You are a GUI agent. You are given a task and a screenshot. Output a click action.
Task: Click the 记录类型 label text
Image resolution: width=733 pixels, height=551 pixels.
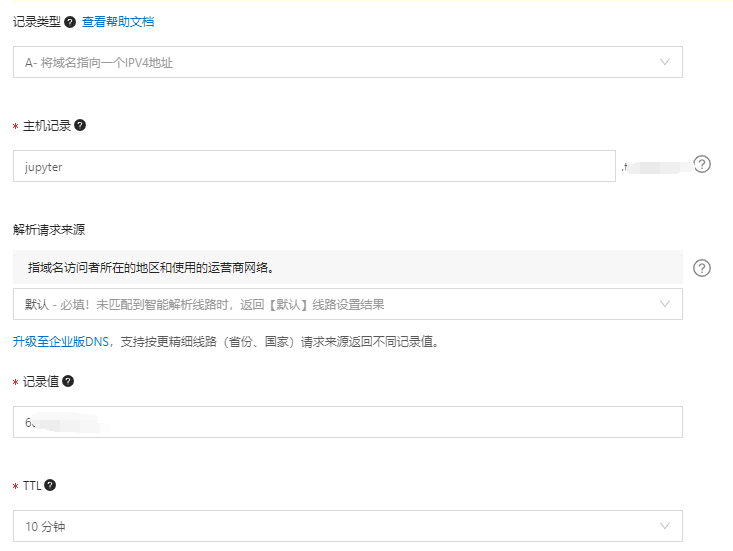pos(36,22)
